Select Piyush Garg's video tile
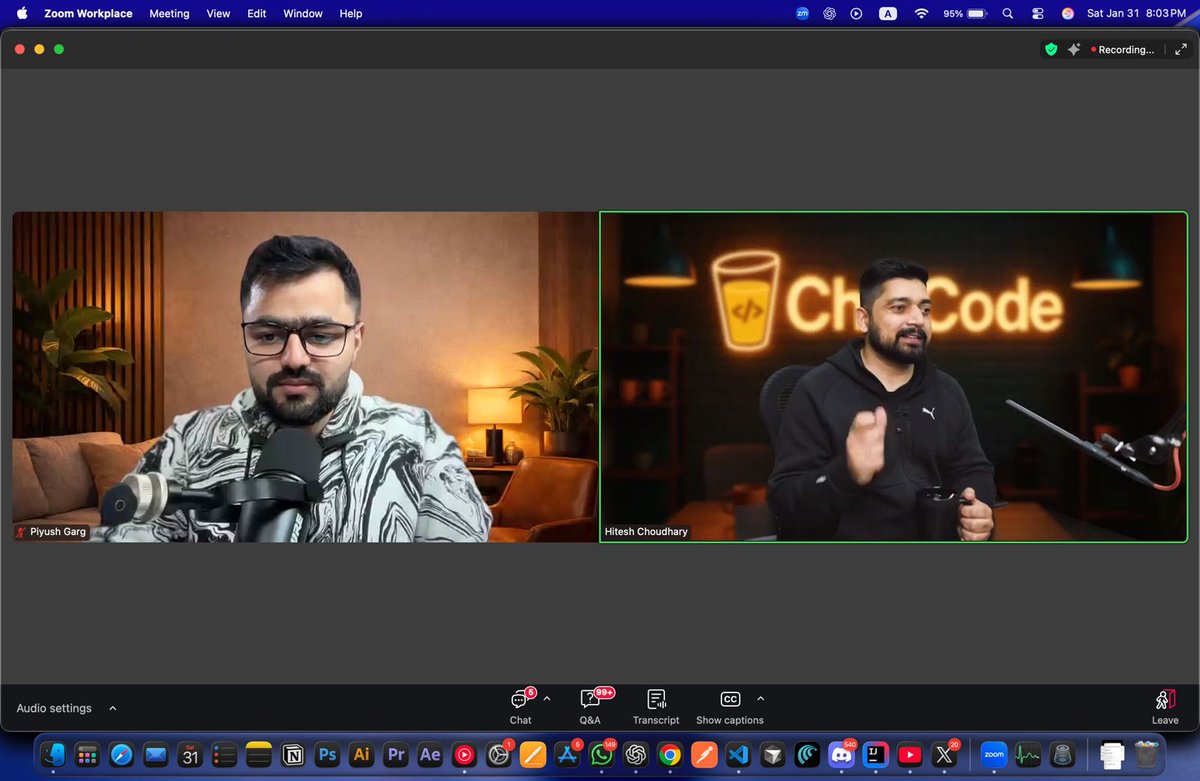Screen dimensions: 1200x781 pos(305,377)
